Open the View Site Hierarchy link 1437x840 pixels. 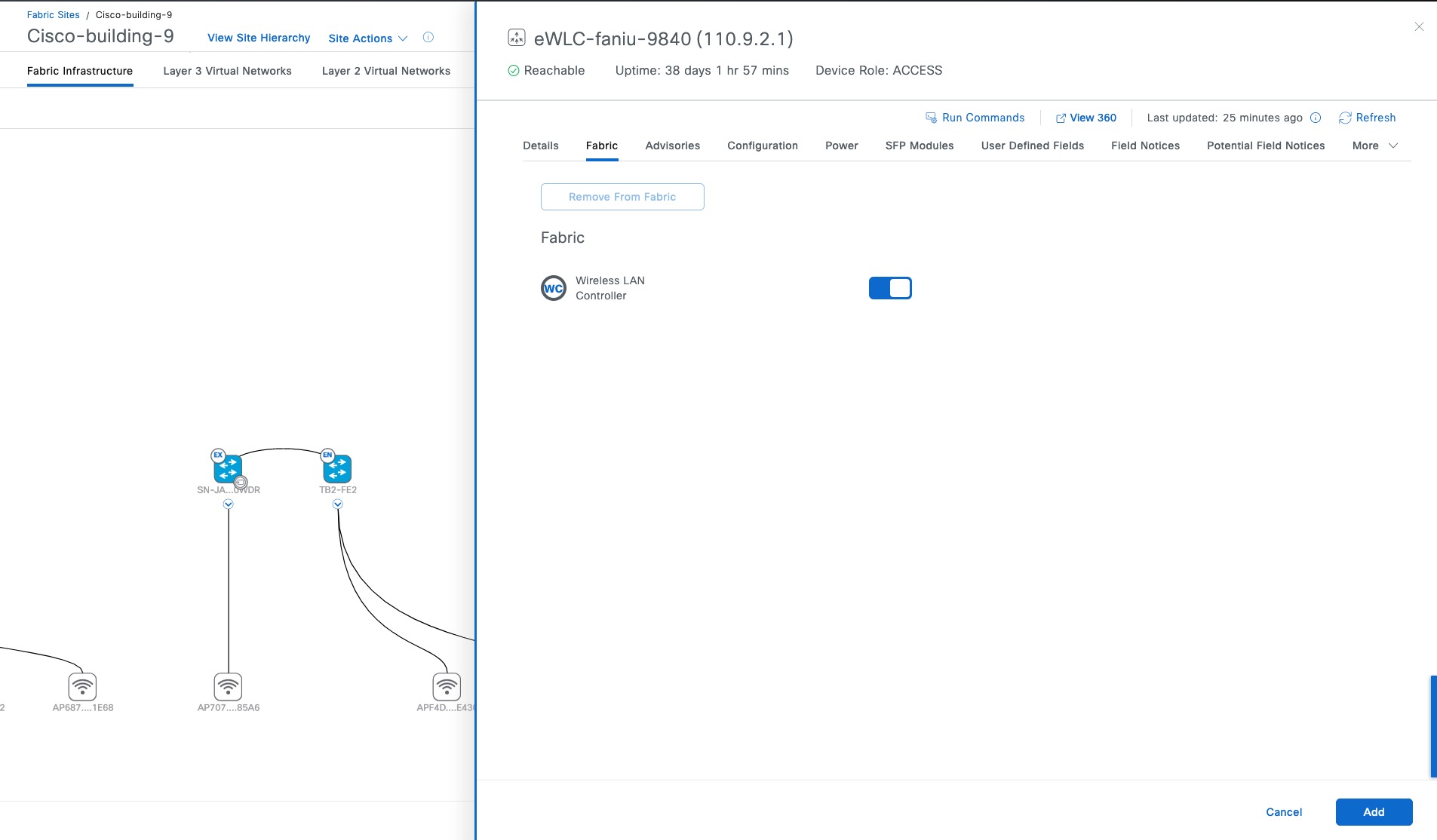259,38
